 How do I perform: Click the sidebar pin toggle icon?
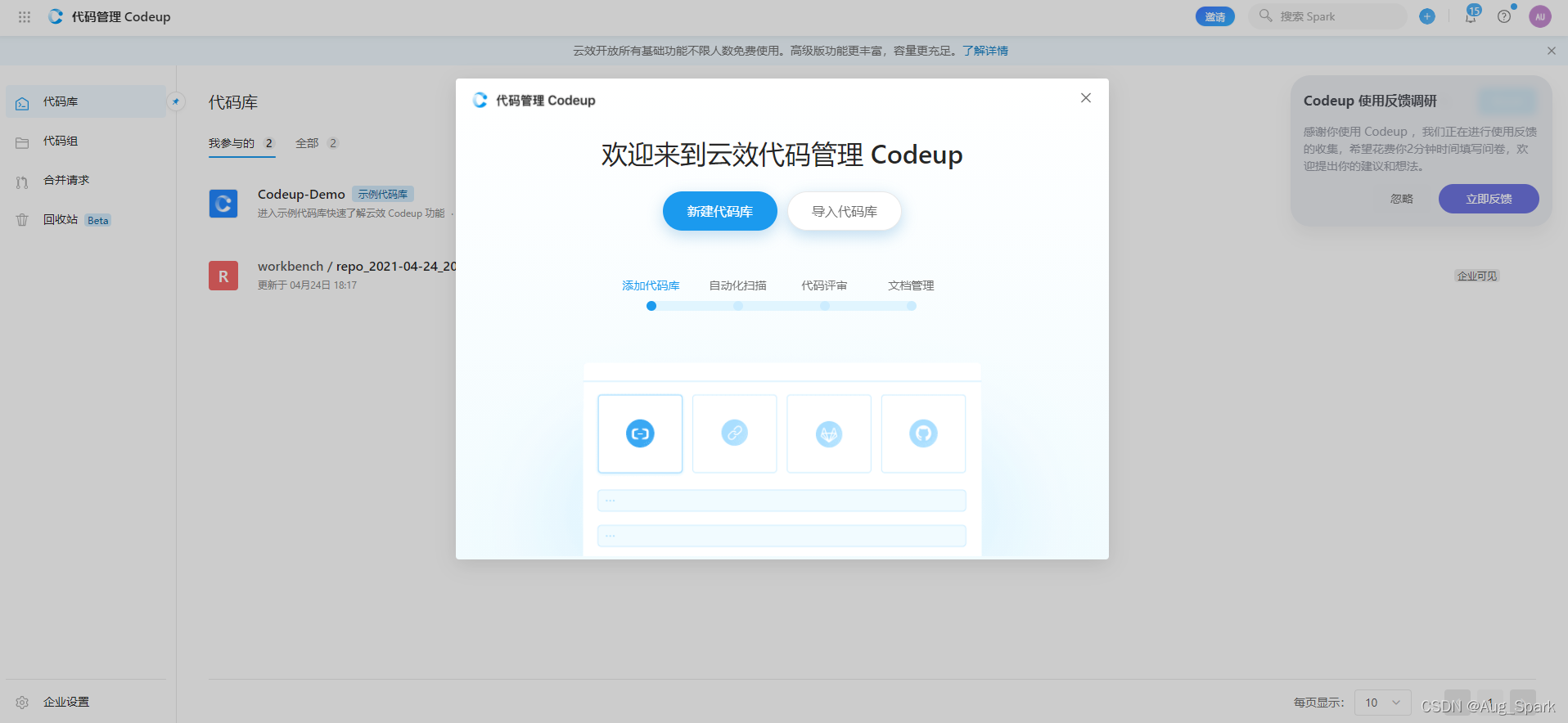click(176, 101)
